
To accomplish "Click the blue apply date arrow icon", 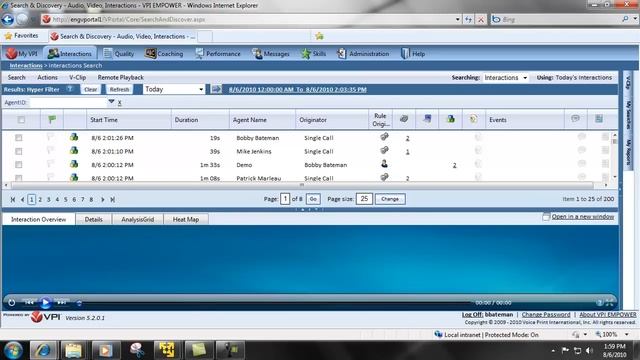I will coord(216,89).
